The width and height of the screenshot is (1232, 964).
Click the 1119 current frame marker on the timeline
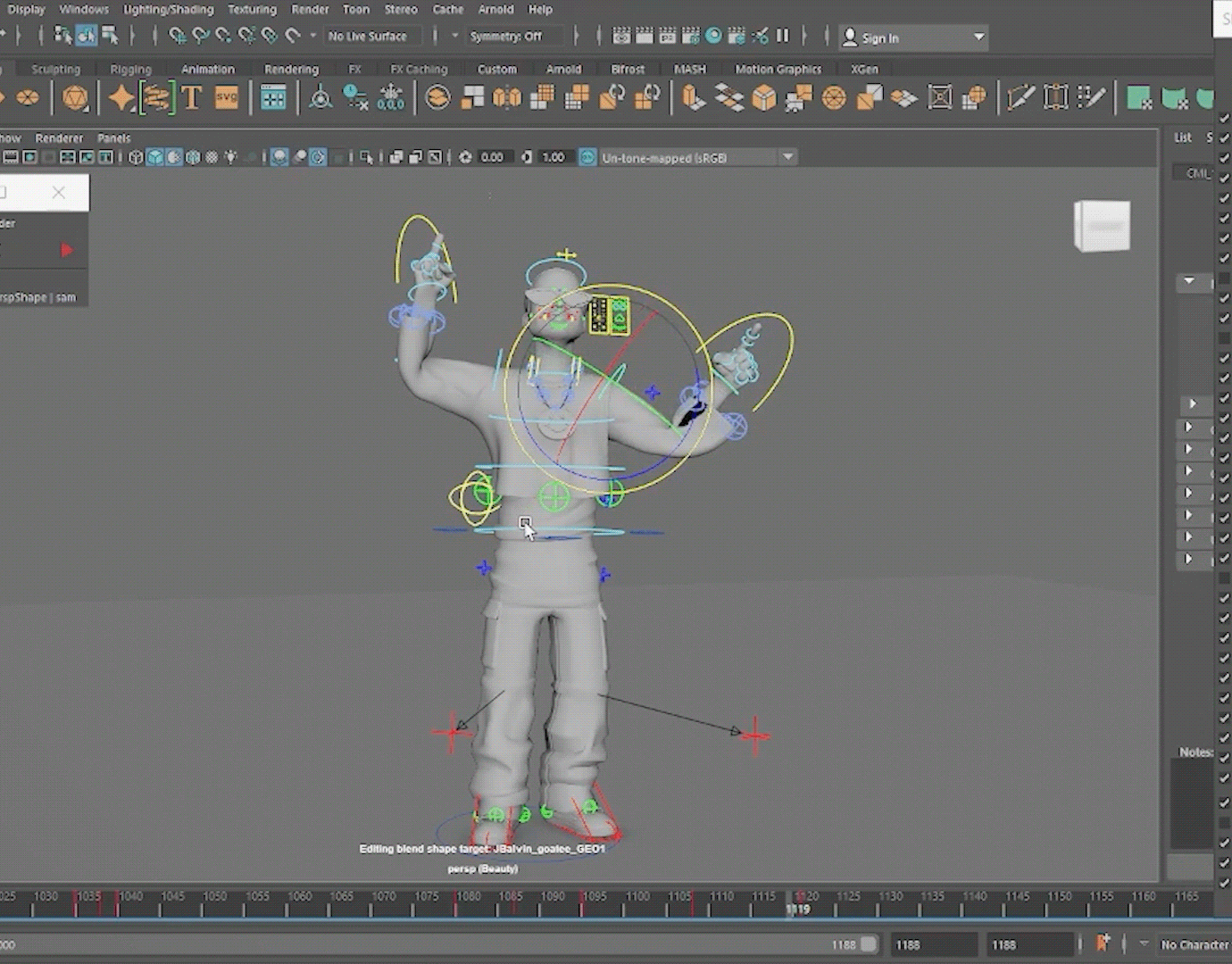(797, 909)
